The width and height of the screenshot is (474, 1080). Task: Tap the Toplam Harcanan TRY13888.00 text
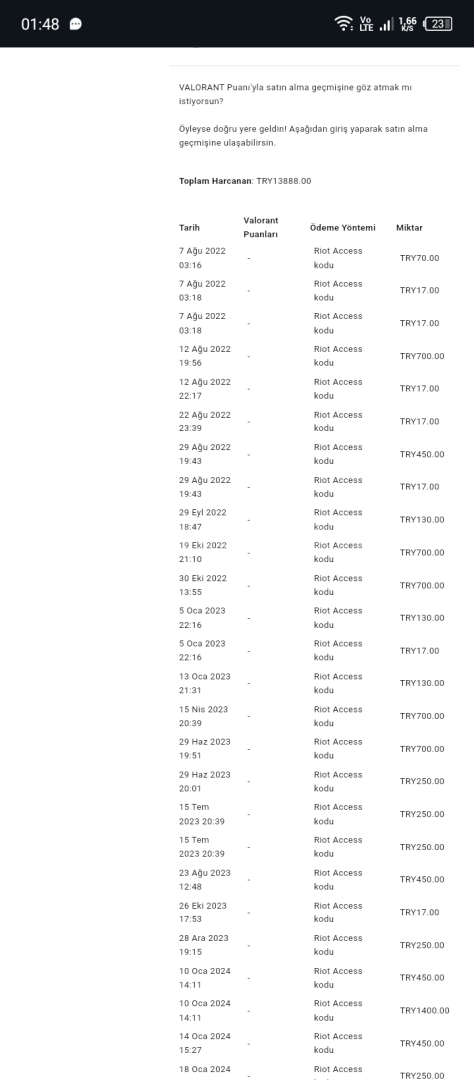coord(245,180)
